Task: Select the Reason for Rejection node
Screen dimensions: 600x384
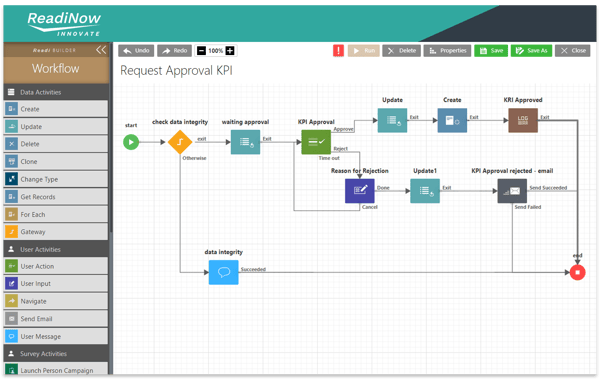Action: coord(360,191)
